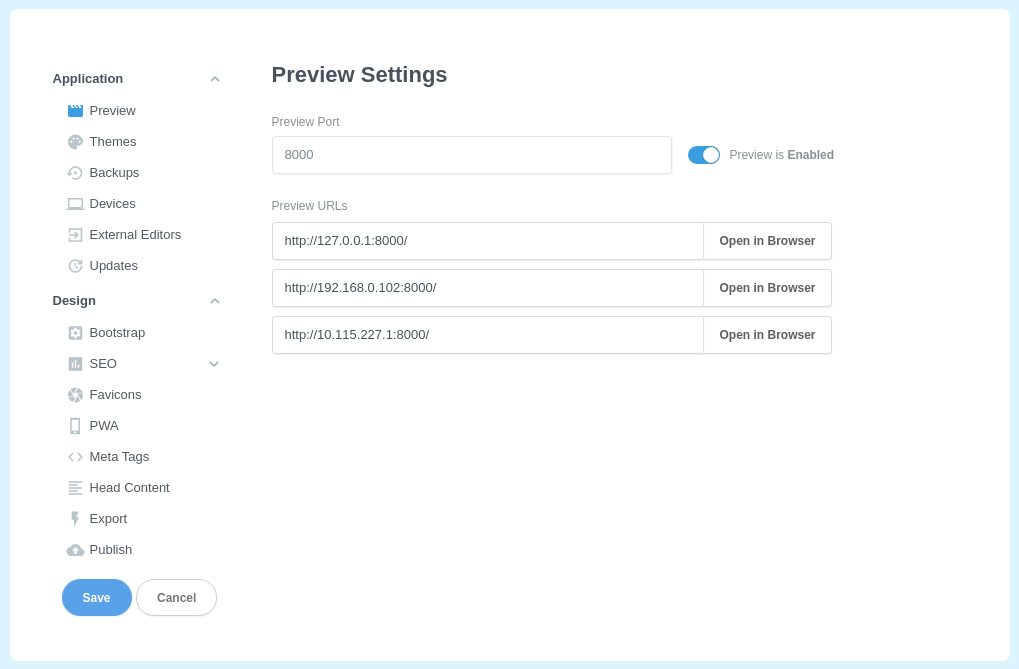Open the Favicons section icon

[75, 394]
